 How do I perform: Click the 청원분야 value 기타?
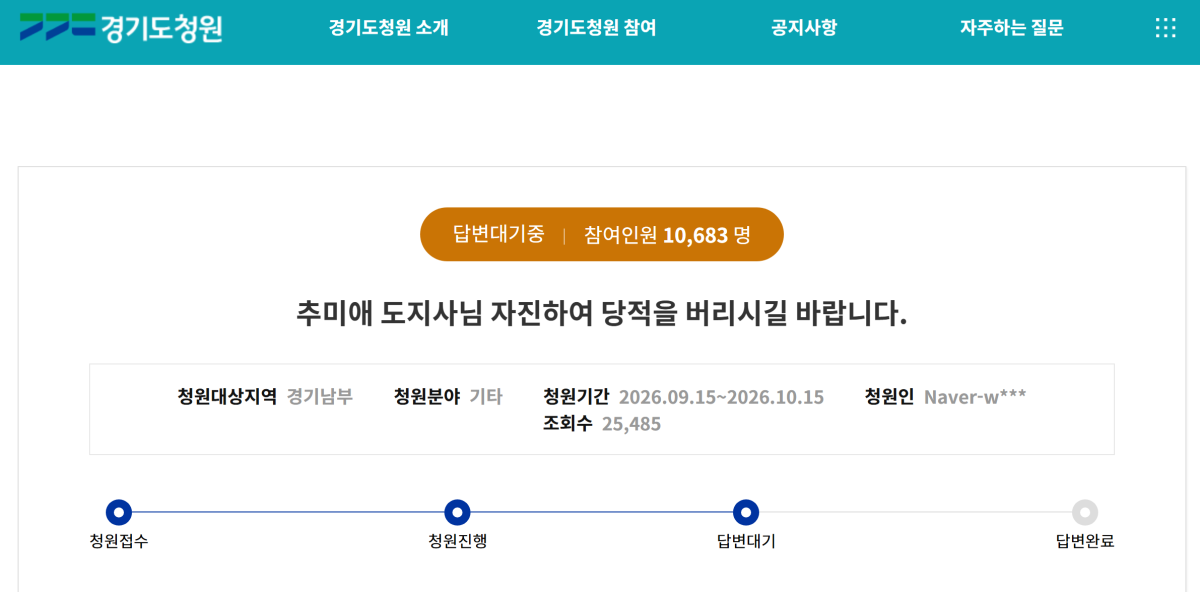coord(486,397)
